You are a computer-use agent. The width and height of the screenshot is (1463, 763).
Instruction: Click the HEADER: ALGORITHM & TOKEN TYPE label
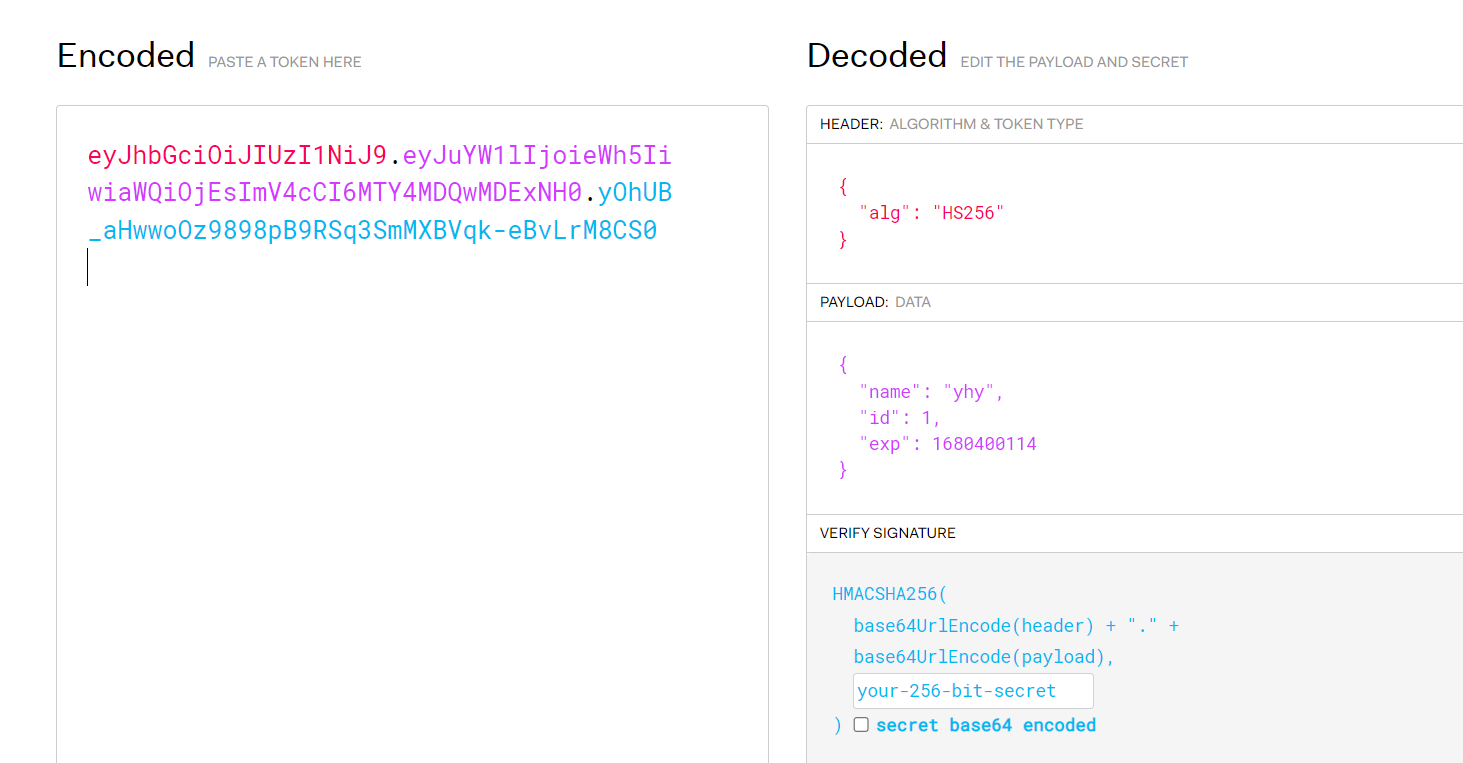pos(952,124)
